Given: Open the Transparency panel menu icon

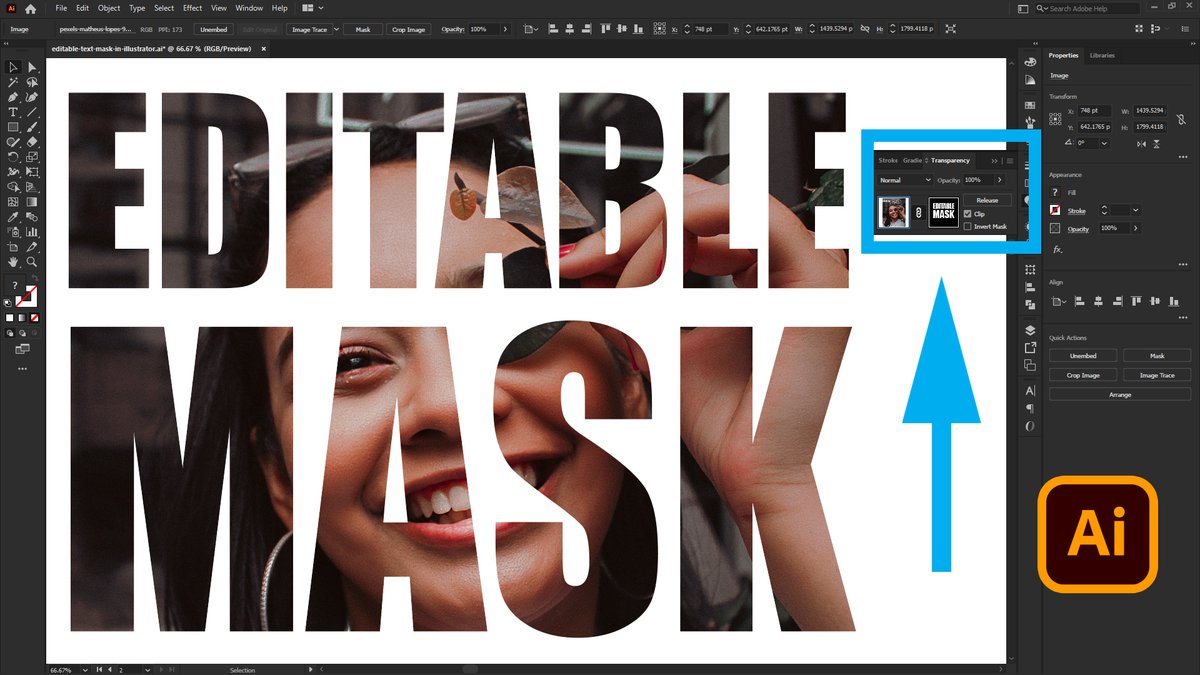Looking at the screenshot, I should (1010, 161).
